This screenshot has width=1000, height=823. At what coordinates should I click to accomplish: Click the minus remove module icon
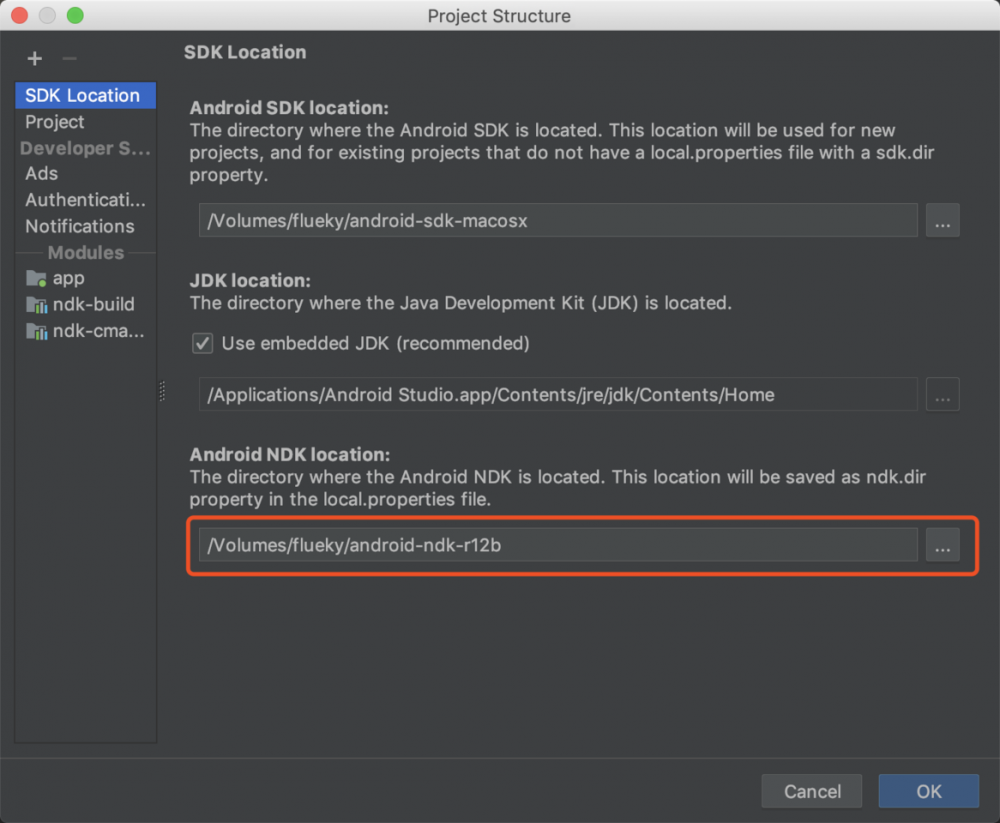[x=68, y=58]
